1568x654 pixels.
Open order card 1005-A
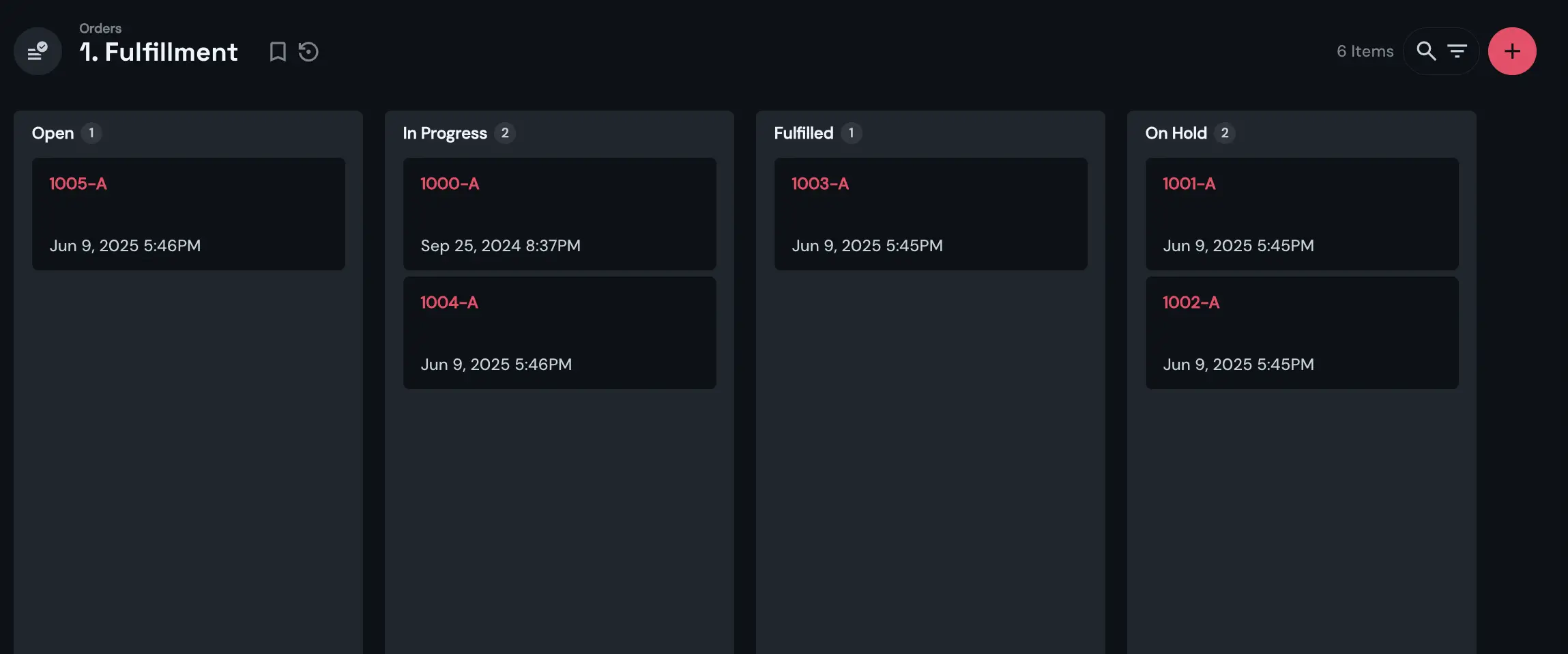[188, 214]
